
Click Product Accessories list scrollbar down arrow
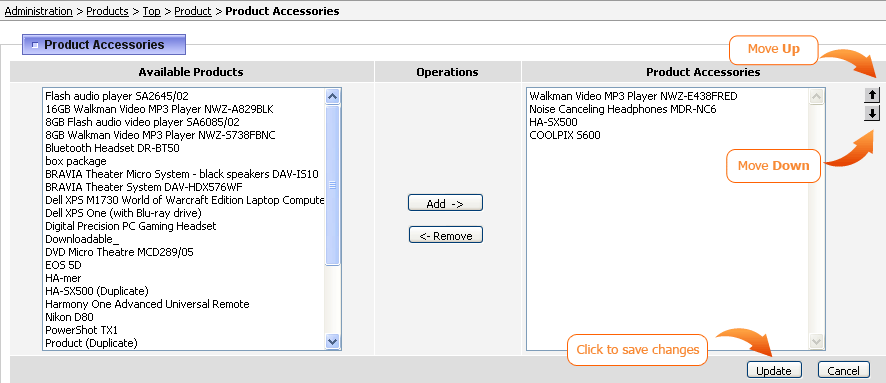tap(816, 341)
